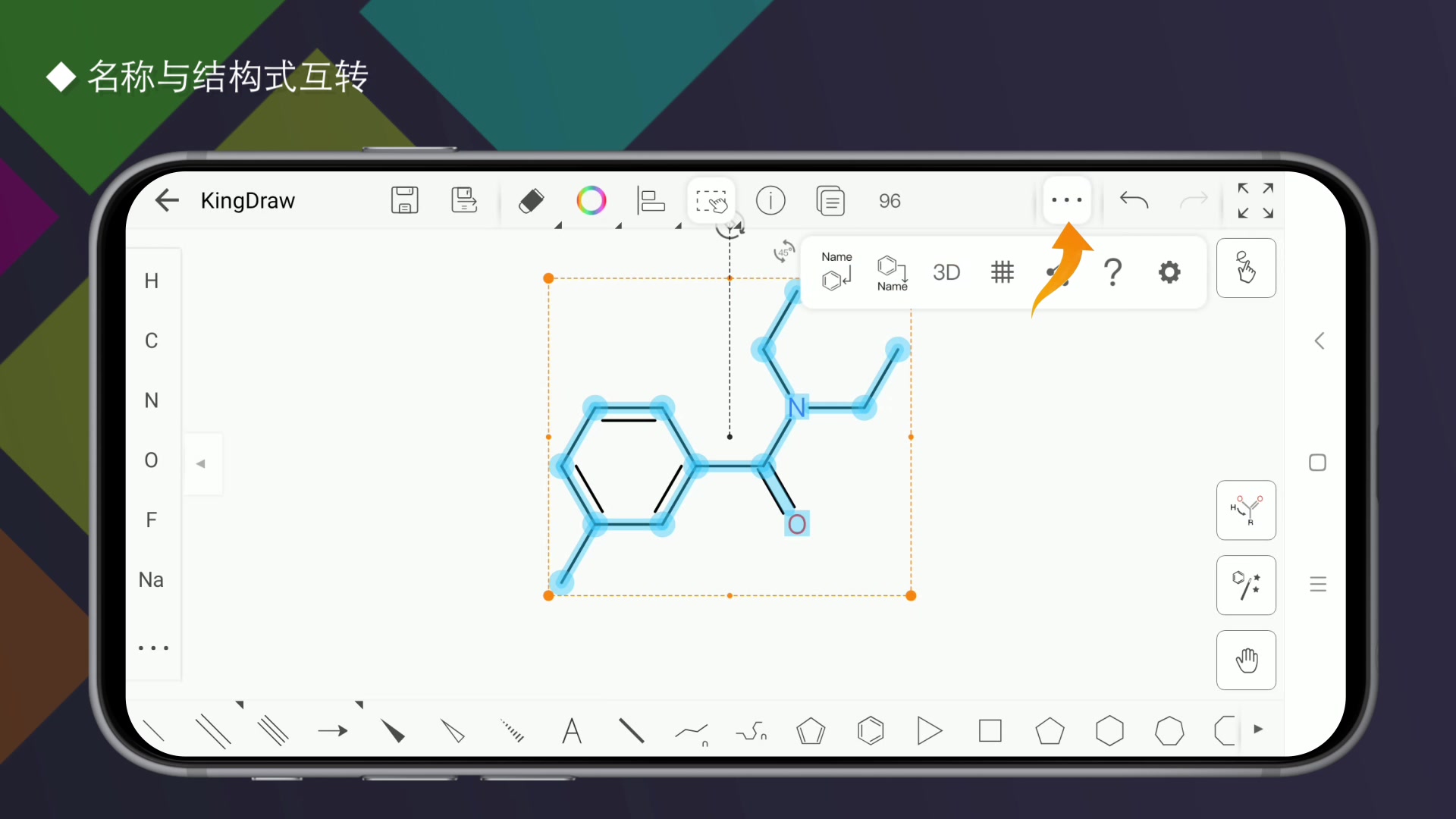The image size is (1456, 819).
Task: Open the color wheel picker
Action: click(x=591, y=201)
